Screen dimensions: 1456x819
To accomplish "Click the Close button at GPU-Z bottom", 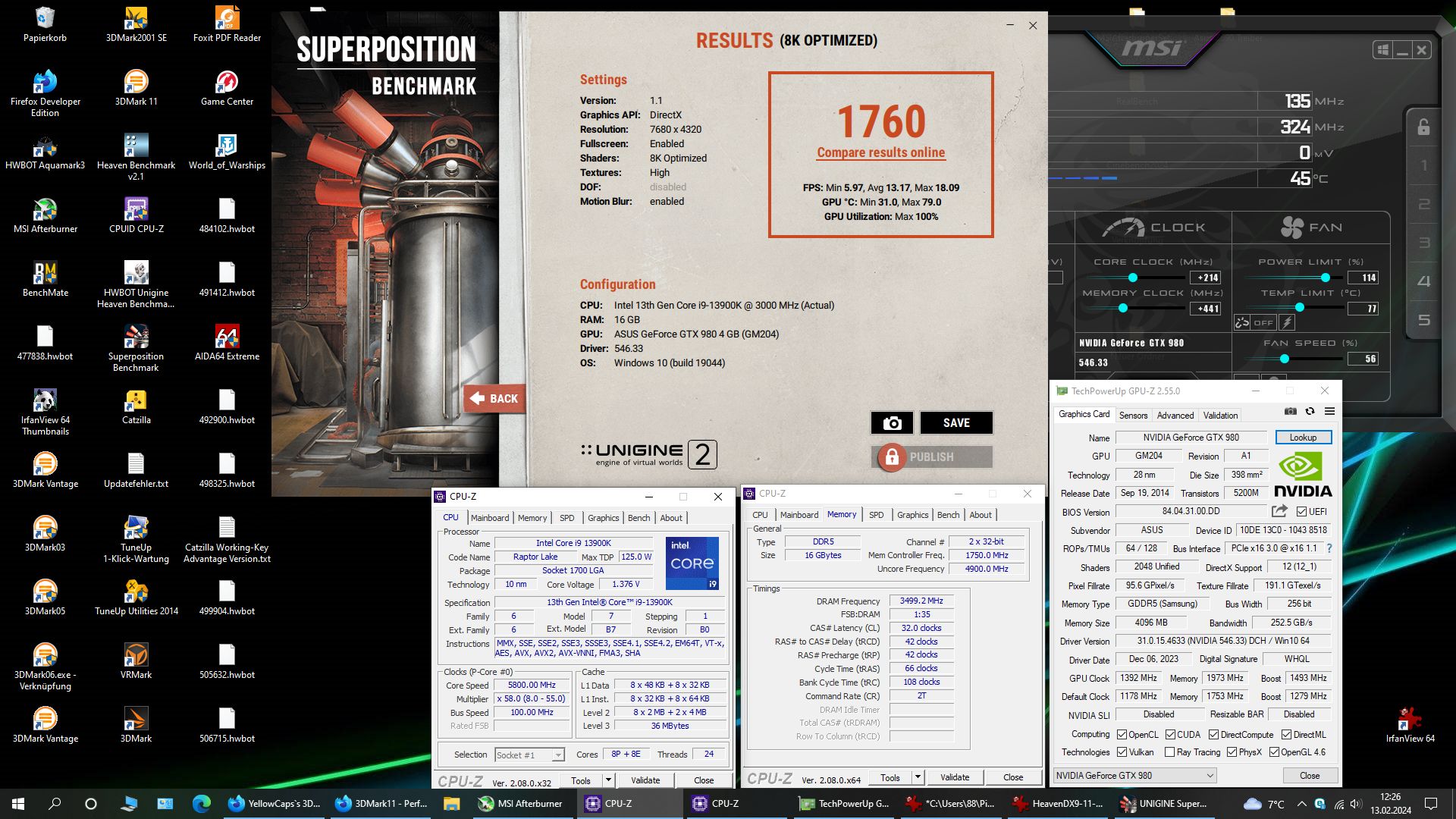I will 1310,776.
